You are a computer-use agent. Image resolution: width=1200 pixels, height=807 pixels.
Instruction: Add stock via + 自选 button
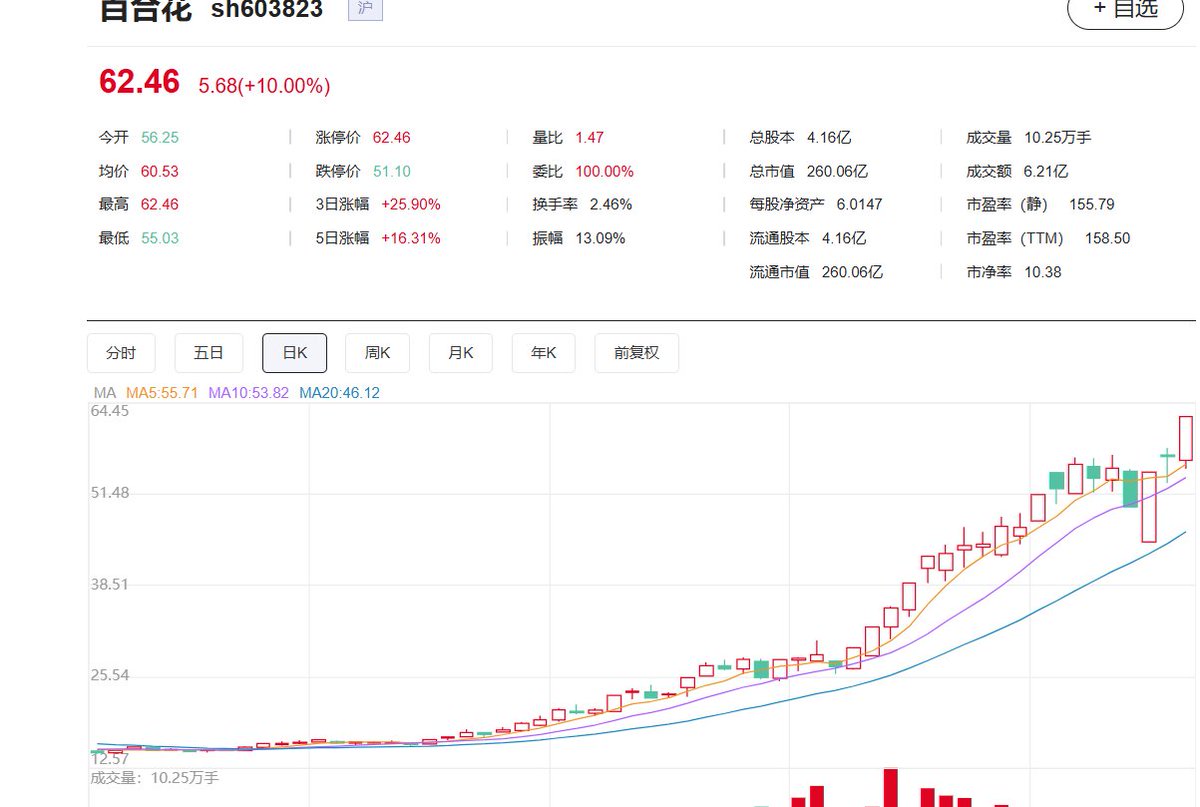pyautogui.click(x=1125, y=9)
